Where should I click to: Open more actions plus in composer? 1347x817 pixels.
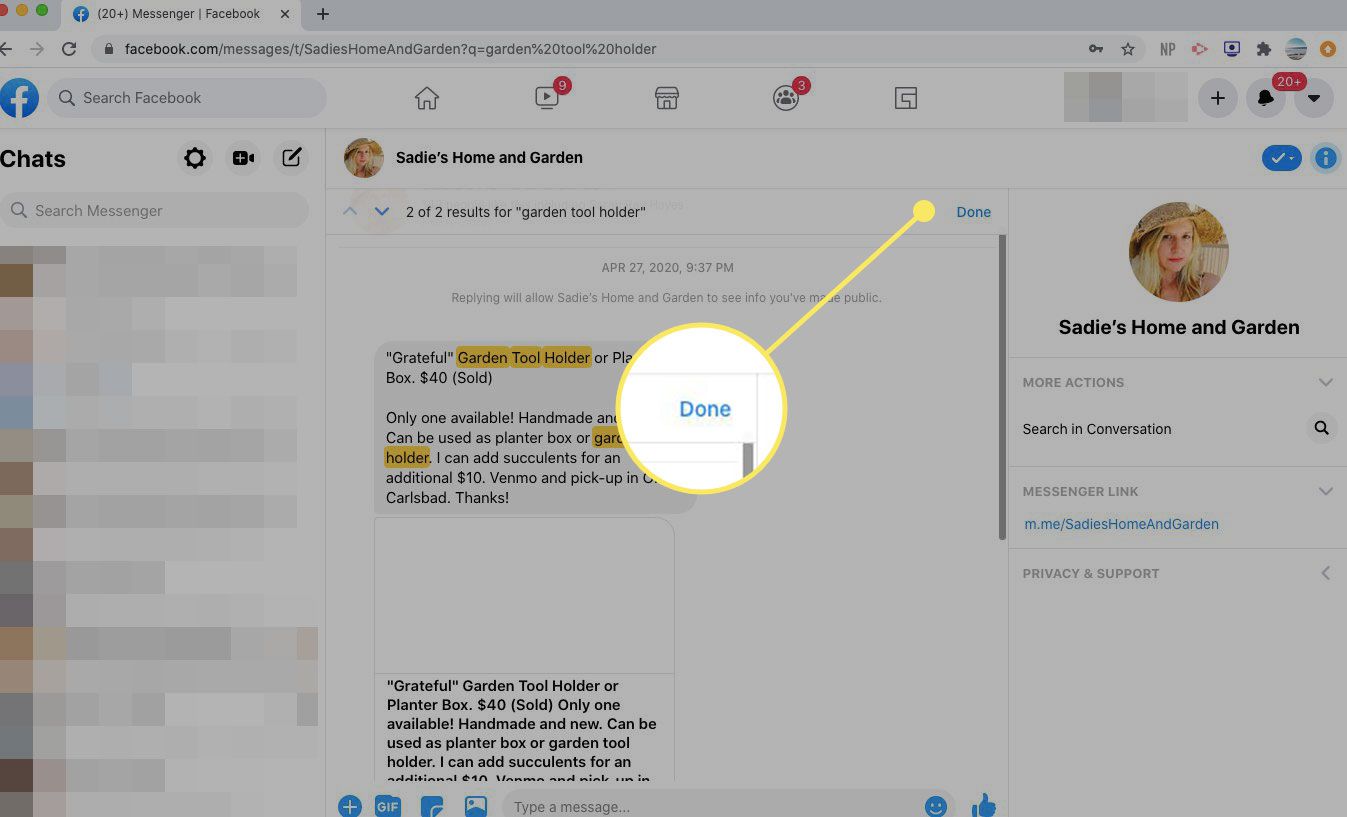coord(349,806)
